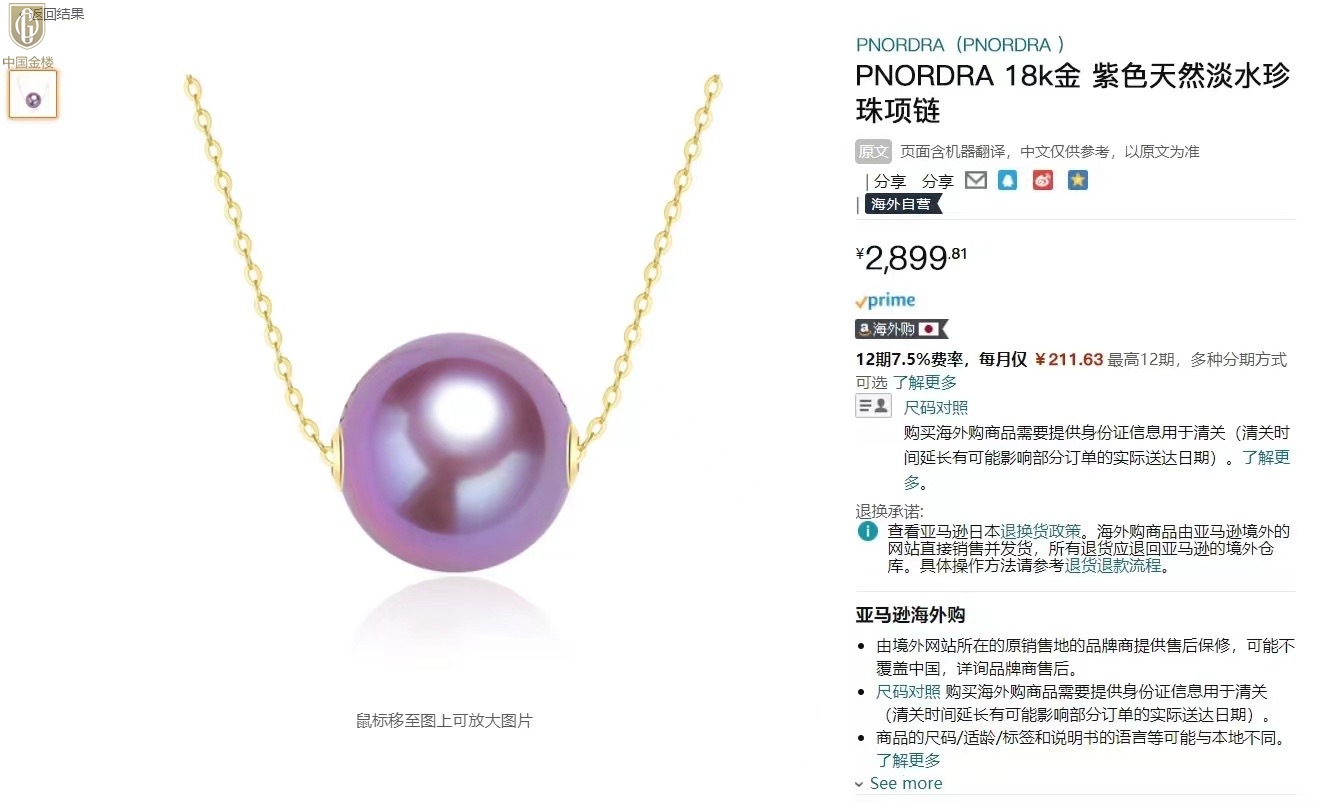The image size is (1323, 803).
Task: Click the blue info icon near return policy
Action: 867,531
